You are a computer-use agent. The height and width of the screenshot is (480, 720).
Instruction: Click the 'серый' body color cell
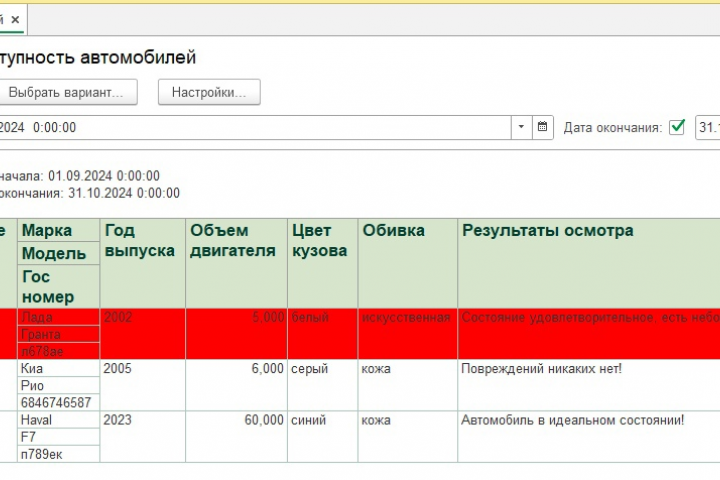coord(323,385)
